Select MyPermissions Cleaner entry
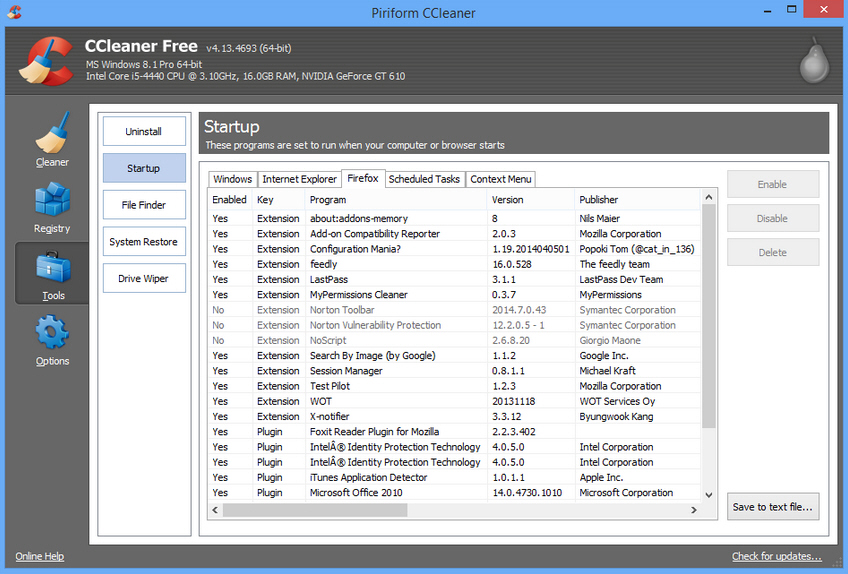 454,294
